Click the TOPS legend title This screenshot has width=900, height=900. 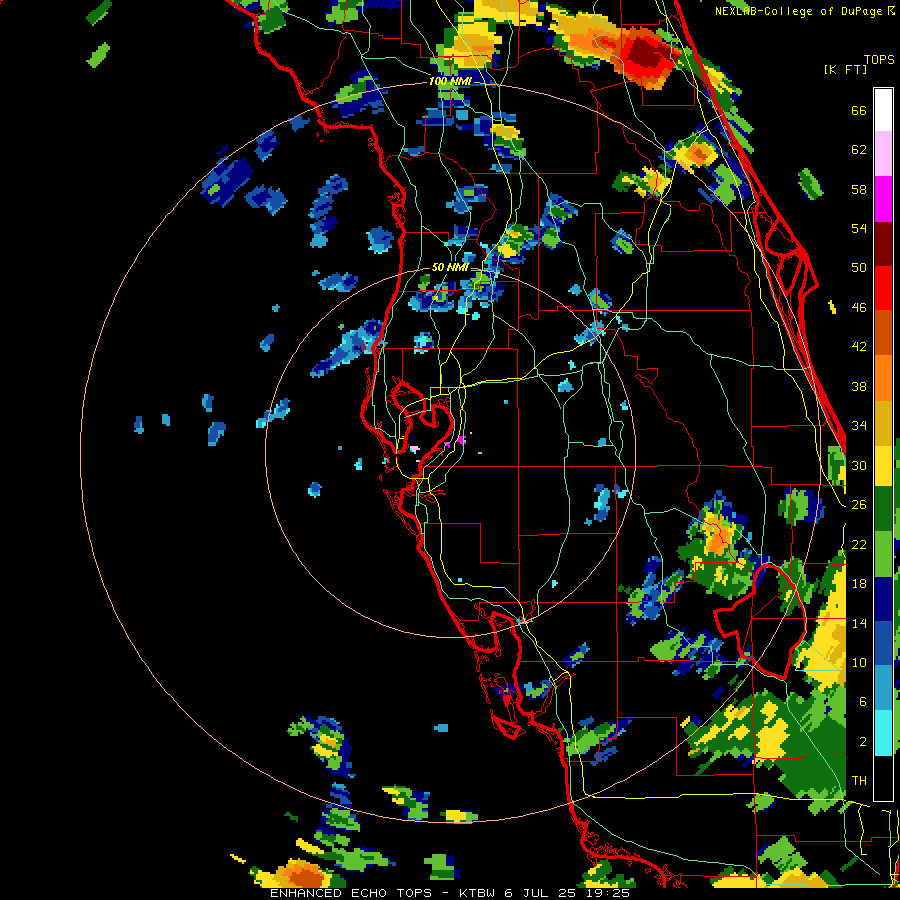(879, 59)
